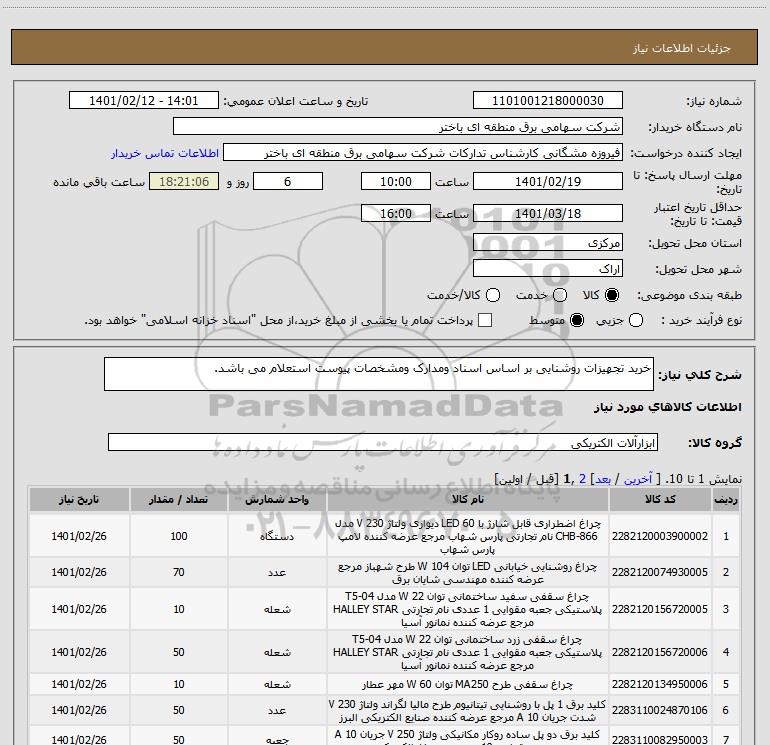The image size is (770, 745).
Task: Select item code 2283110082950003
Action: click(x=660, y=739)
